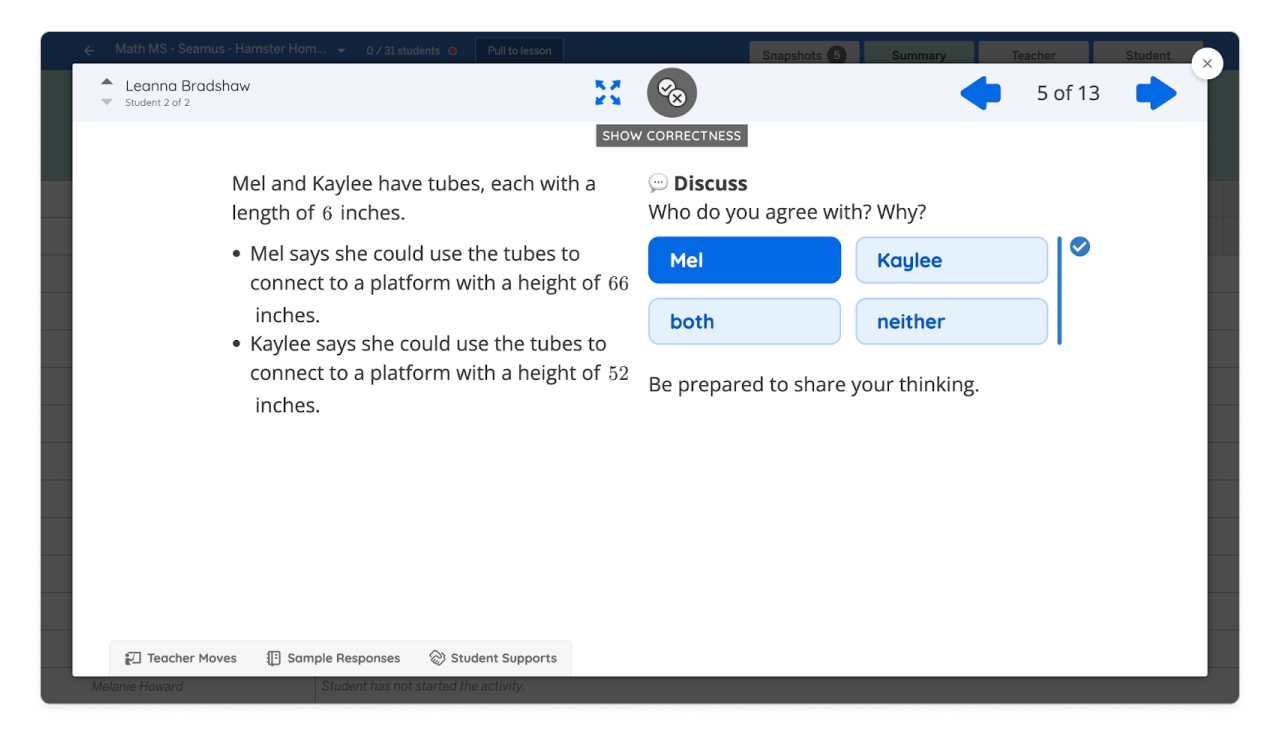Toggle the Show Correctness button
Screen dimensions: 1280x735
coord(671,93)
